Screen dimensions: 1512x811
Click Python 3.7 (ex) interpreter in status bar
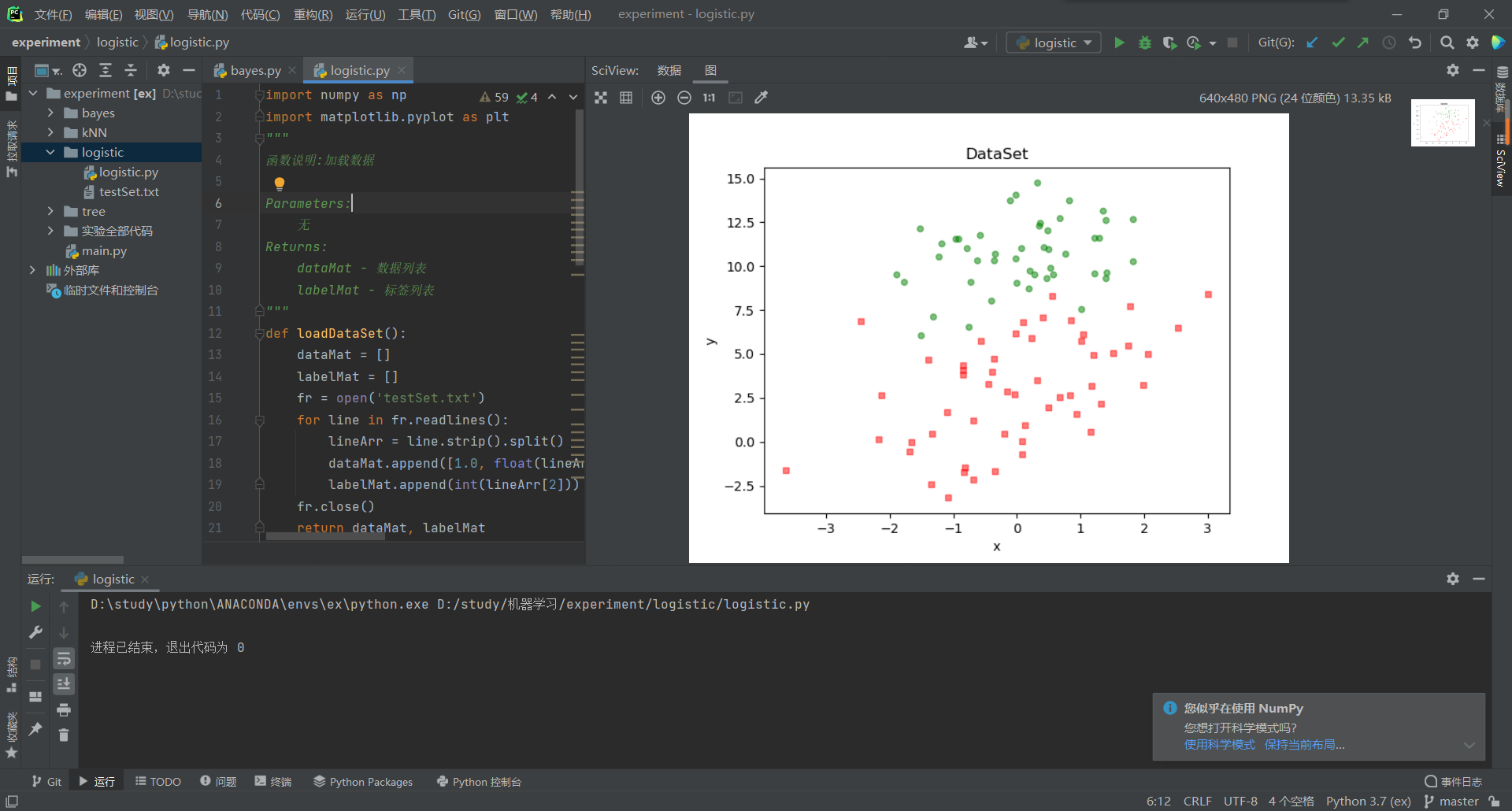point(1368,802)
